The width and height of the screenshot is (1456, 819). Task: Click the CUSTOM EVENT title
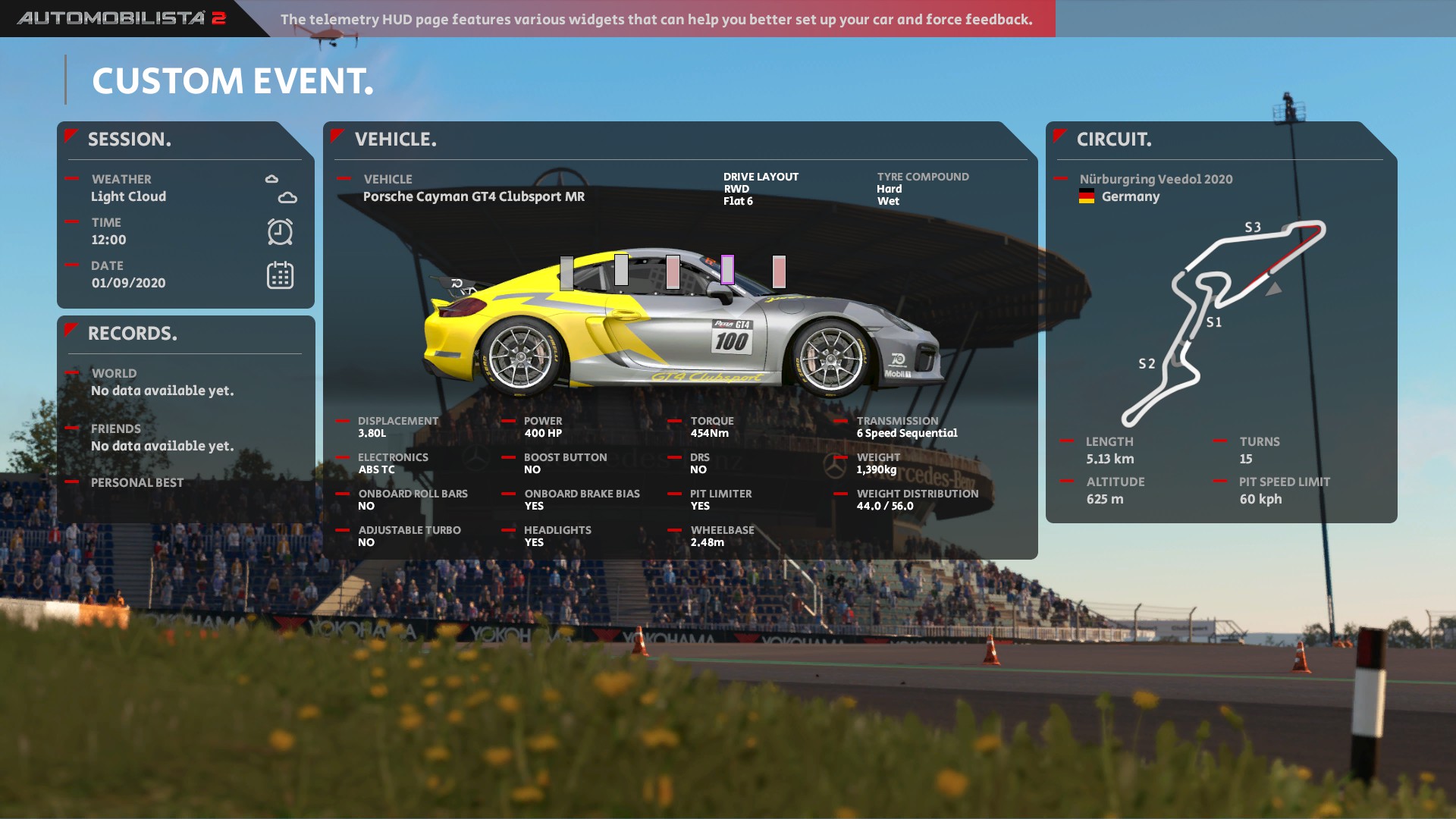point(233,80)
